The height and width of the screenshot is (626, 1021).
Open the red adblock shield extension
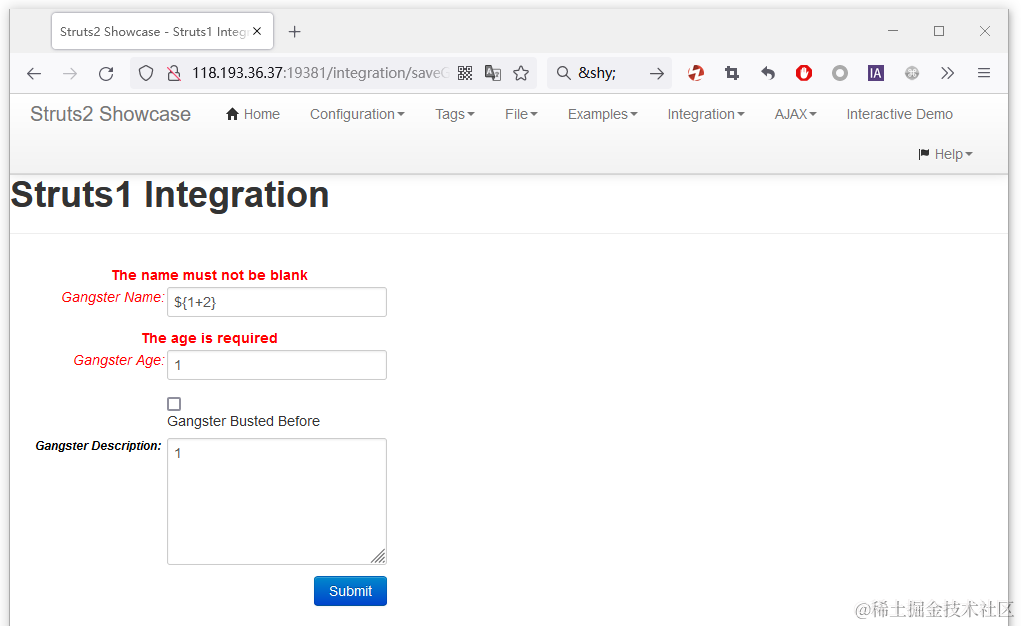[x=804, y=73]
